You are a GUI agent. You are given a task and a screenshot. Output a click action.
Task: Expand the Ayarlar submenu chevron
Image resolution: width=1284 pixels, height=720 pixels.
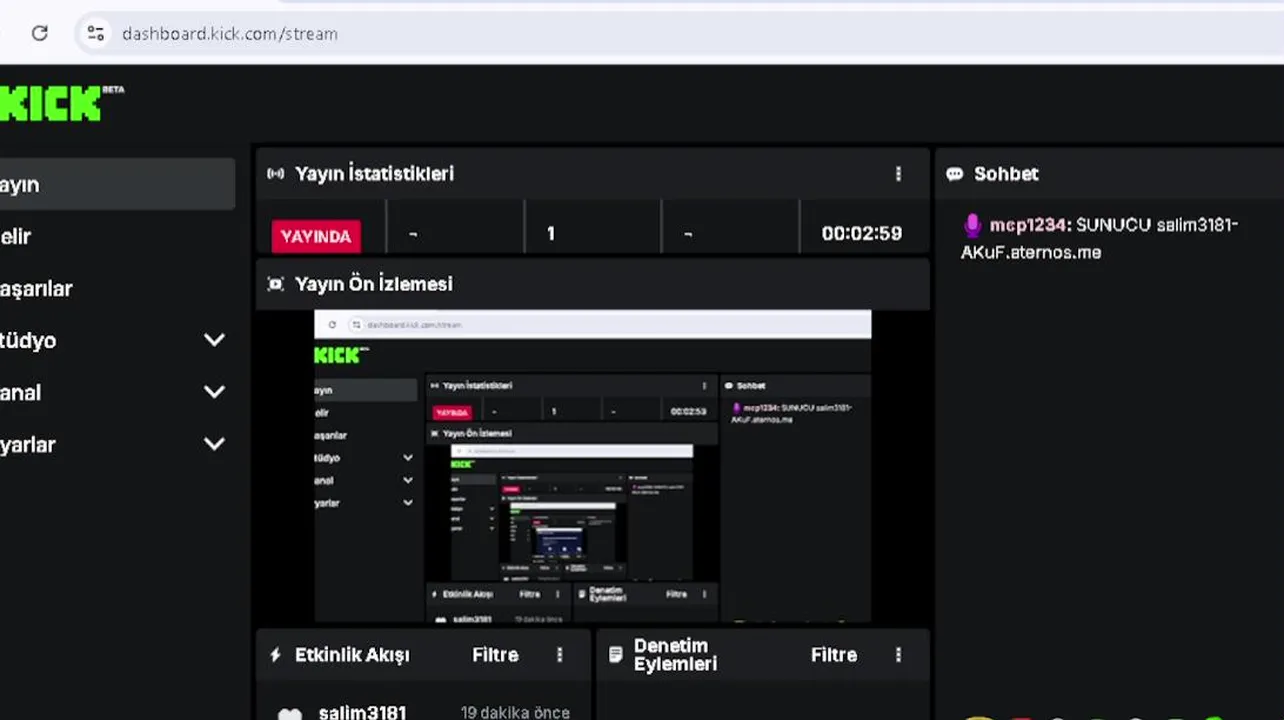214,444
